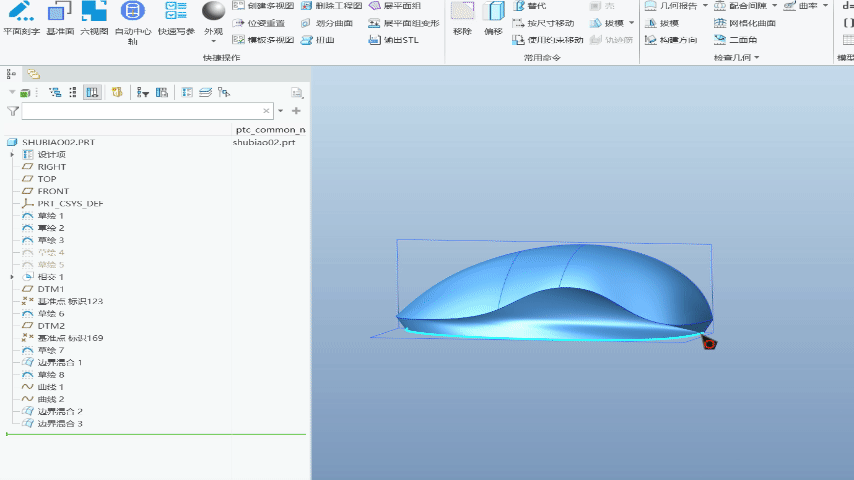This screenshot has height=480, width=854.
Task: Click 位姿重置 in the ribbon
Action: 259,23
